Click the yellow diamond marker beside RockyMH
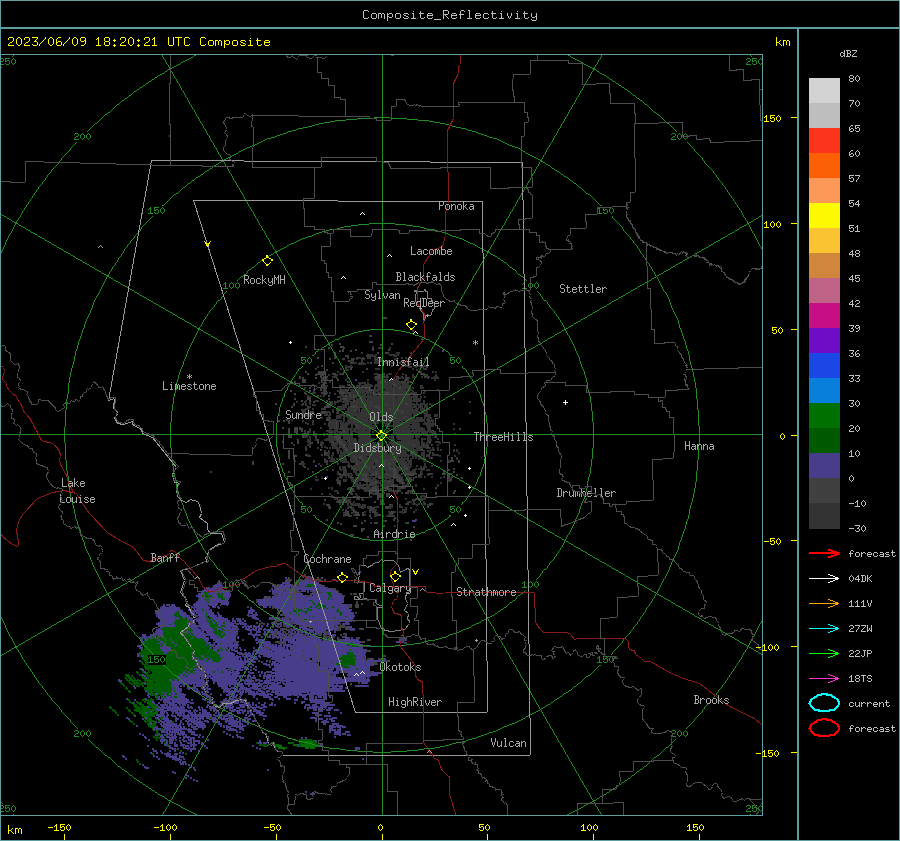Viewport: 900px width, 841px height. coord(267,261)
